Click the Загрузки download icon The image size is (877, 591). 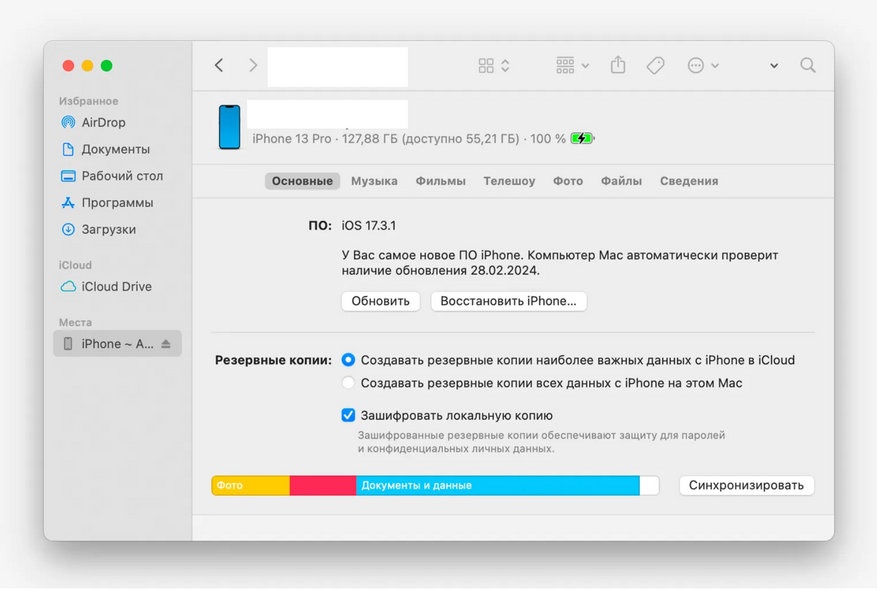coord(68,229)
